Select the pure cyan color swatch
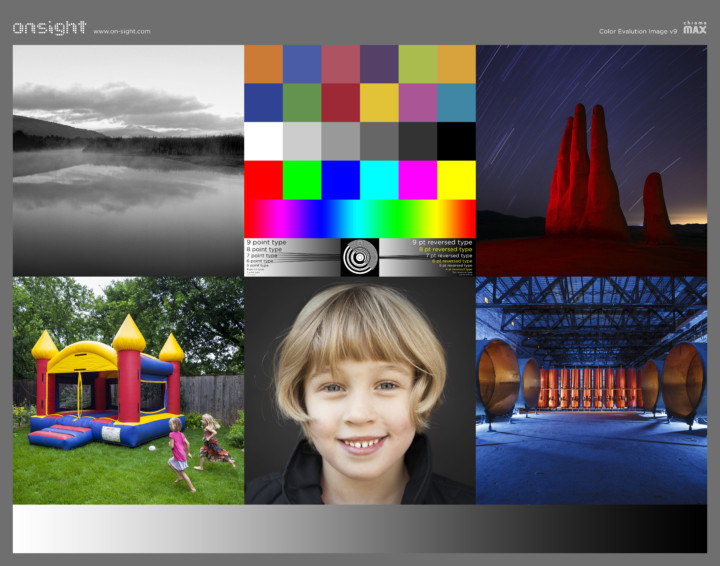The width and height of the screenshot is (720, 566). tap(379, 180)
